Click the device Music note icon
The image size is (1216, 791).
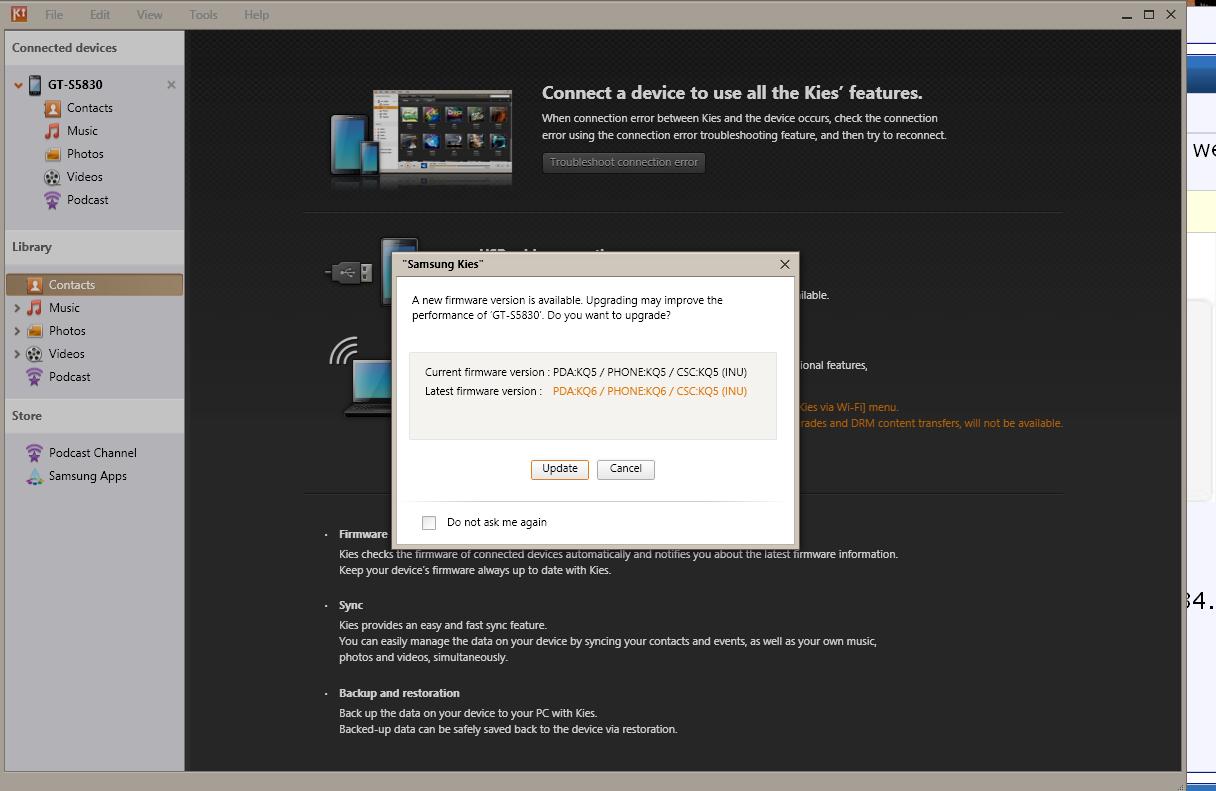52,131
